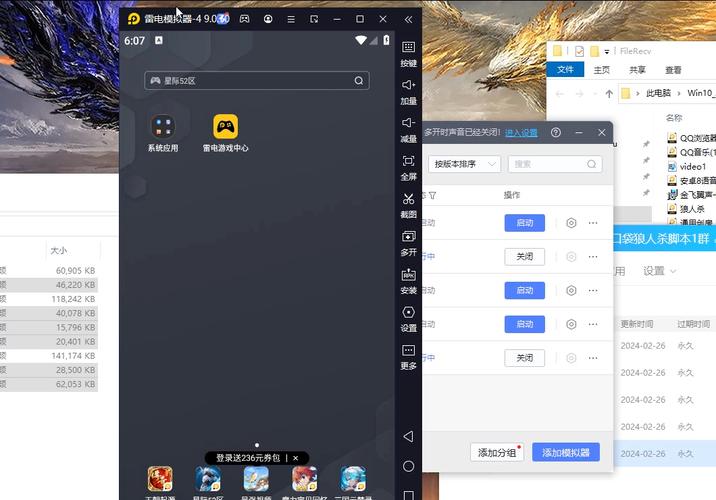Screen dimensions: 716x500
Task: Start the topmost emulator with 启动
Action: point(525,223)
